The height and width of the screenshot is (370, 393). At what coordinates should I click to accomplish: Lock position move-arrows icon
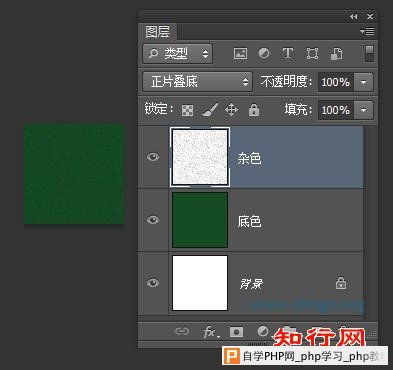point(231,109)
